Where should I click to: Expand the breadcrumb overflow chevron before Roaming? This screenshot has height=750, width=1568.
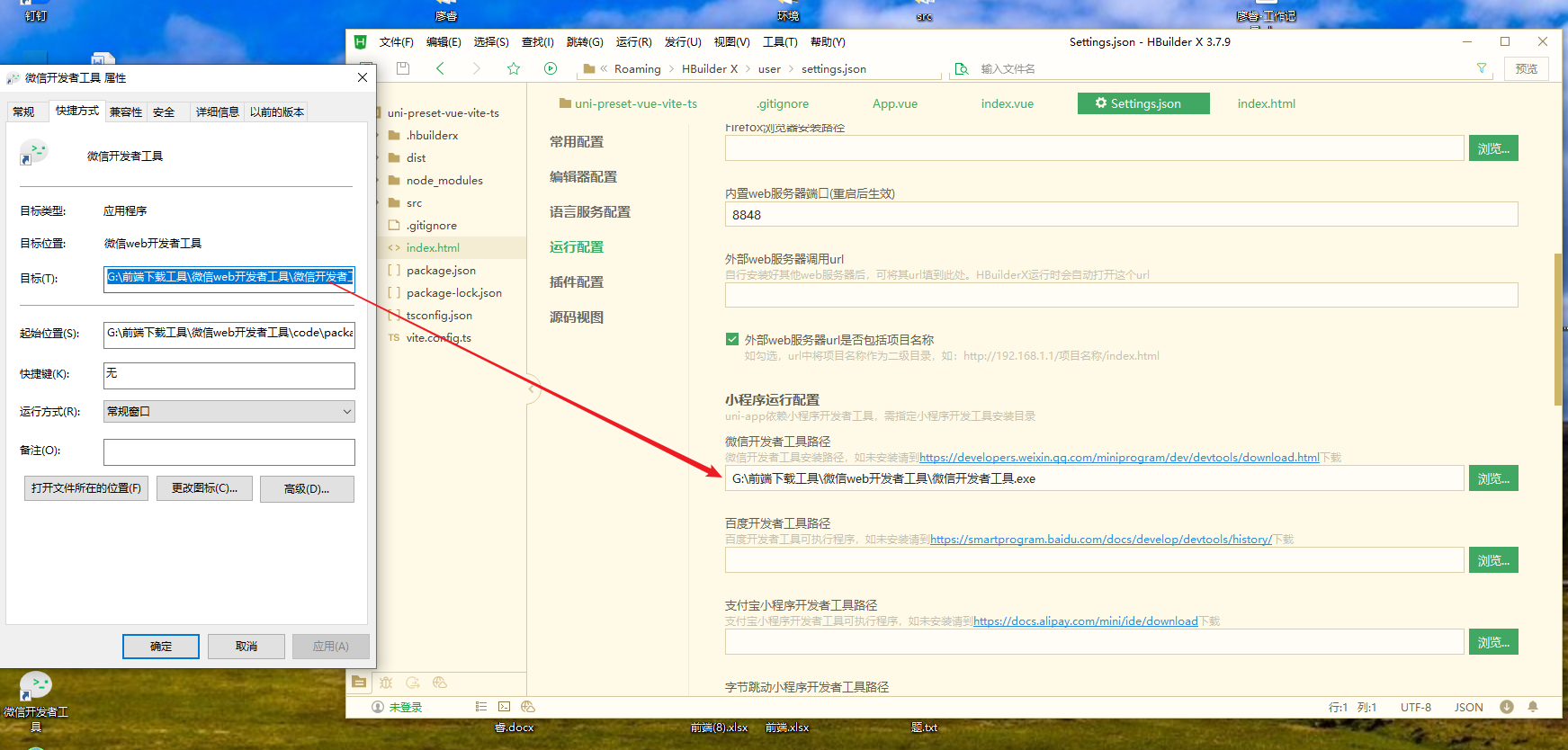pos(605,68)
